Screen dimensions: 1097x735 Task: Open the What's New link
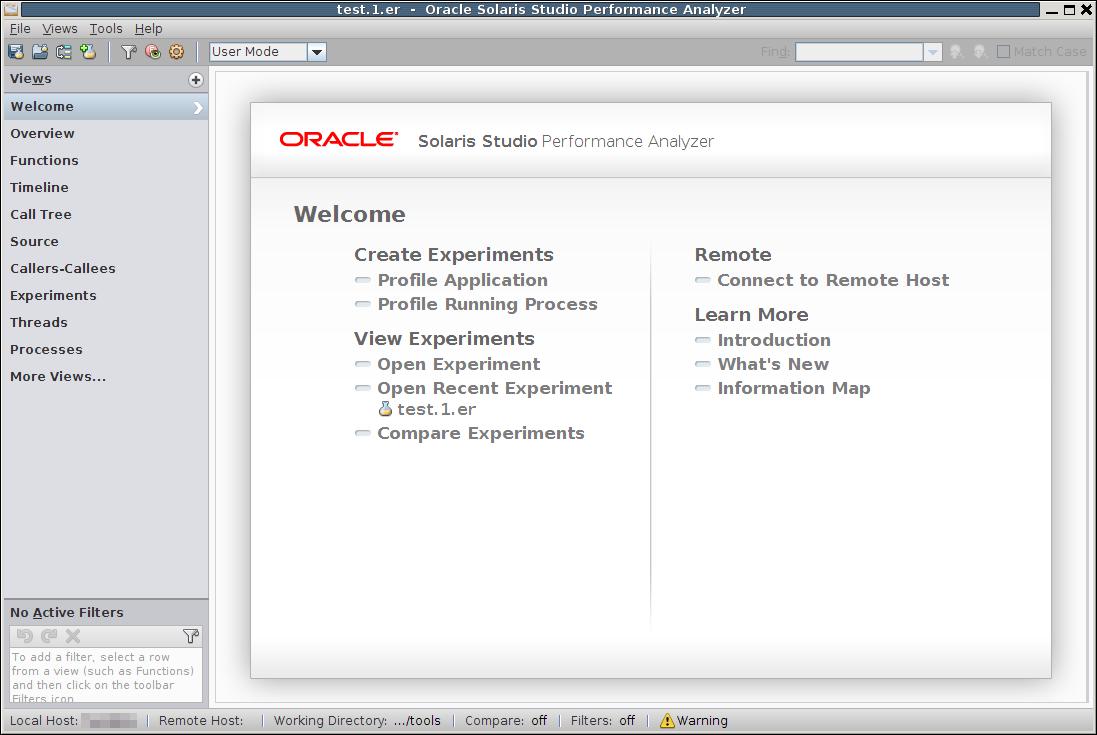[773, 364]
